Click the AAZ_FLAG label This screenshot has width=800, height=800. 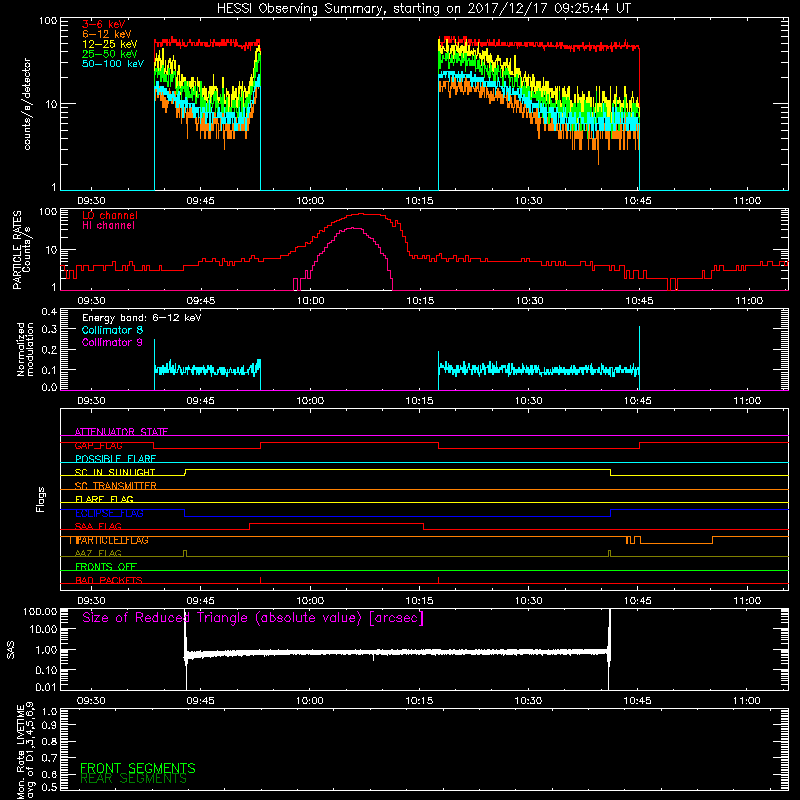98,553
